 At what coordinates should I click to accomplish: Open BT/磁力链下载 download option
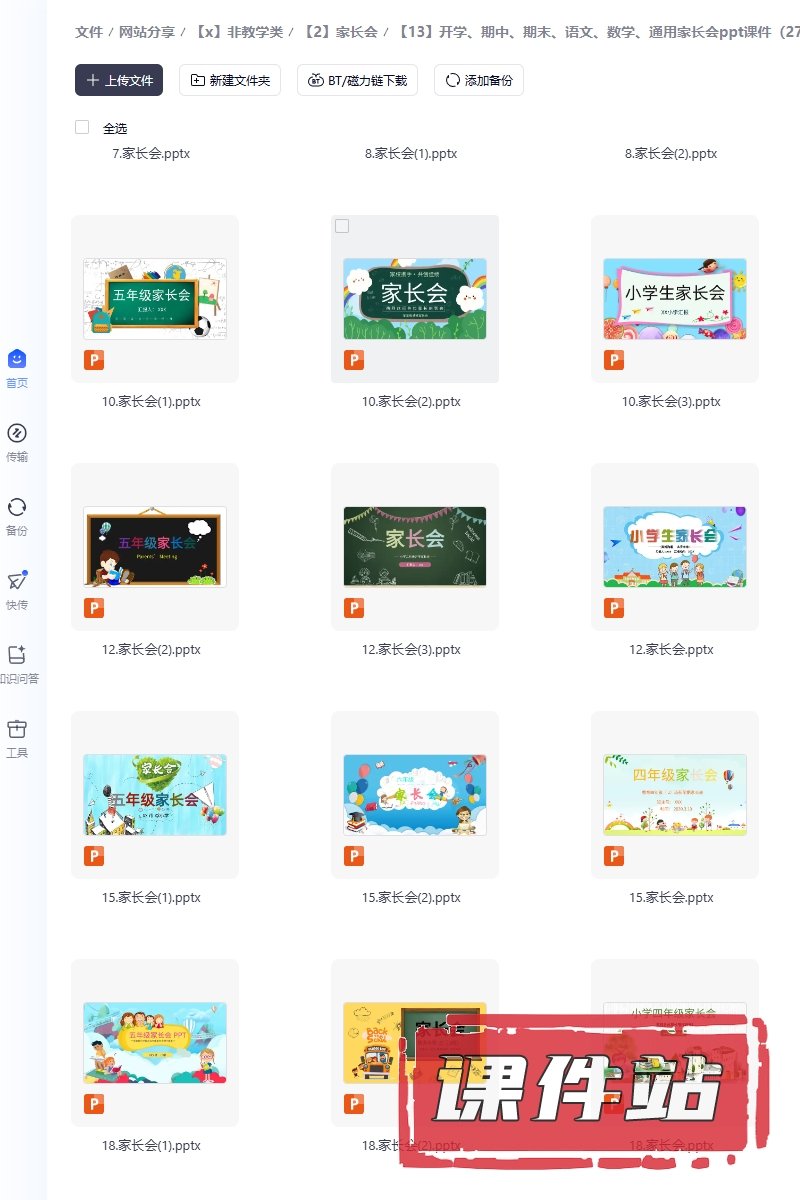coord(357,80)
